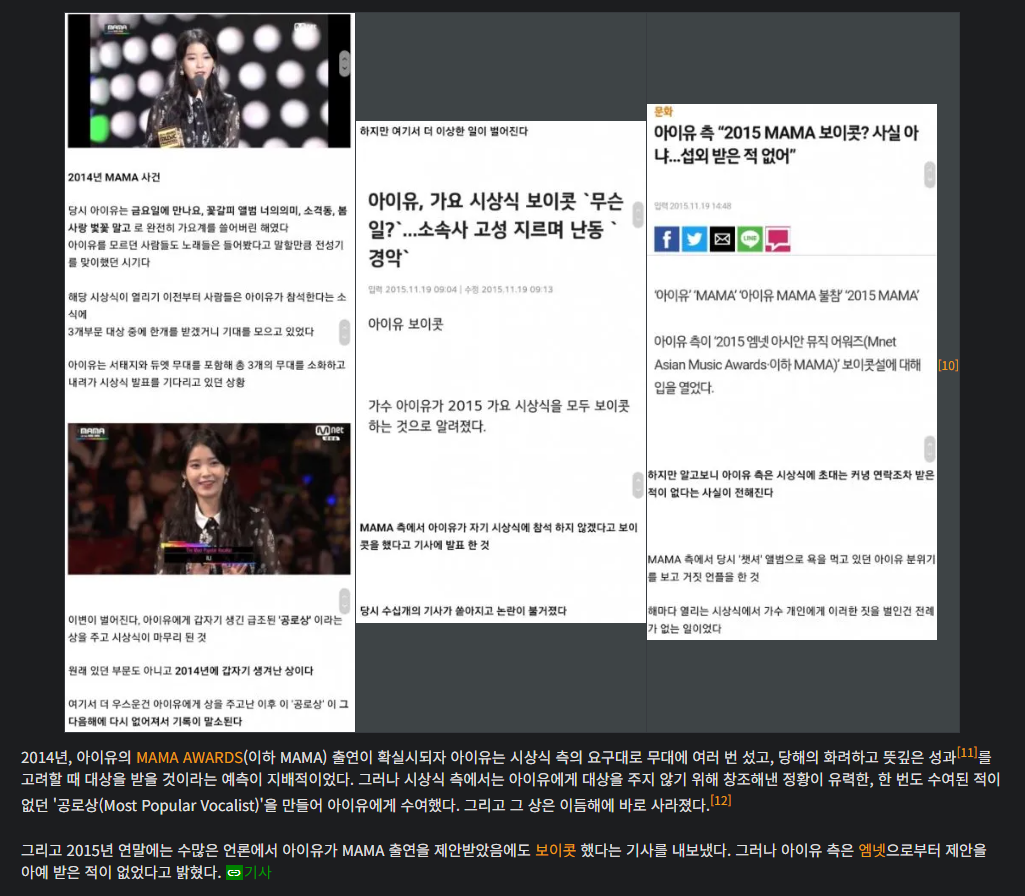This screenshot has width=1025, height=896.
Task: Click footnote reference [11]
Action: tap(967, 752)
